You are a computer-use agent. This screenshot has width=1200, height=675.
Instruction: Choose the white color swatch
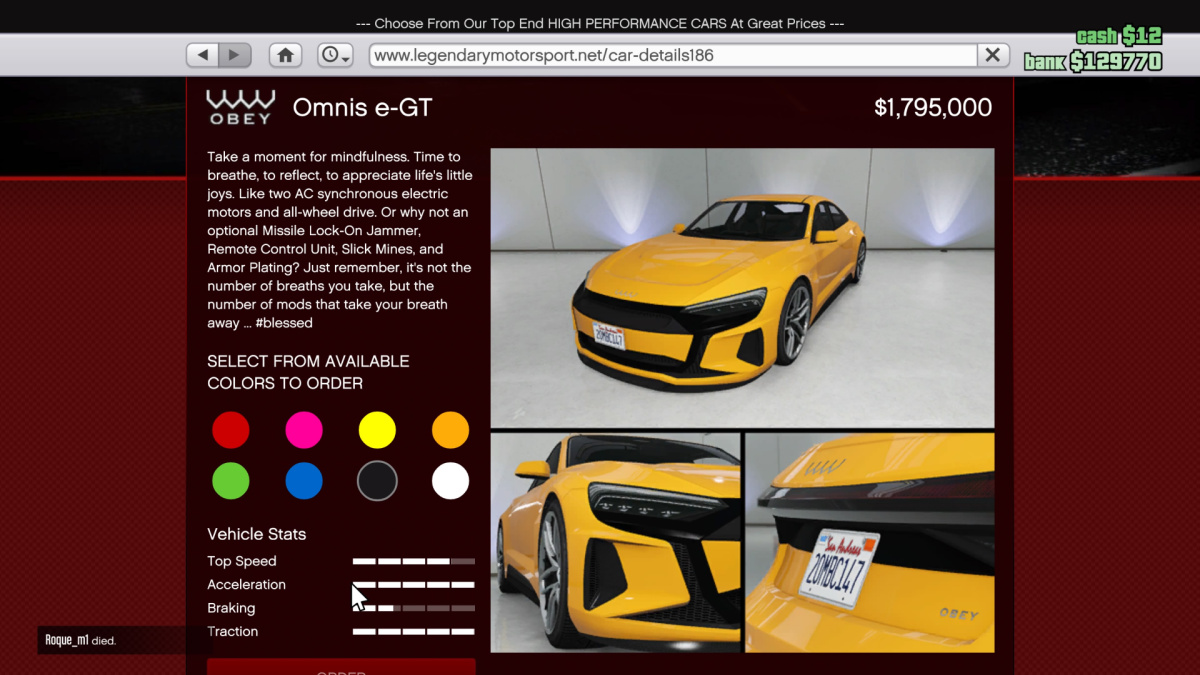point(450,481)
